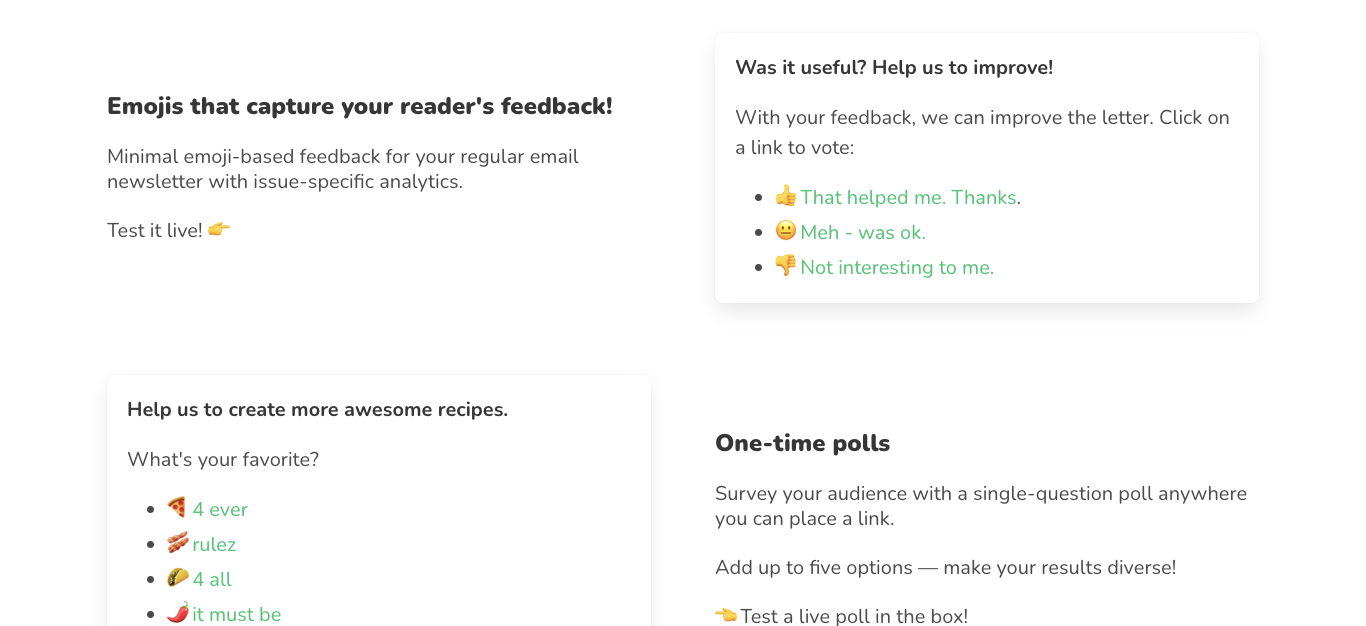
Task: Click the pizza slice emoji
Action: (x=177, y=508)
